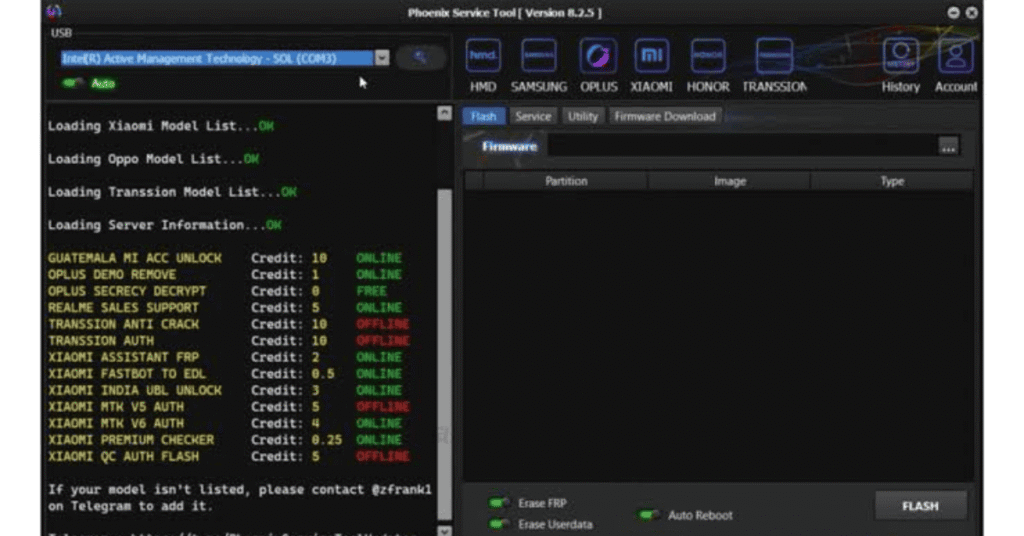1024x536 pixels.
Task: Click the XIAOMI QC AUTH FLASH line
Action: (229, 456)
